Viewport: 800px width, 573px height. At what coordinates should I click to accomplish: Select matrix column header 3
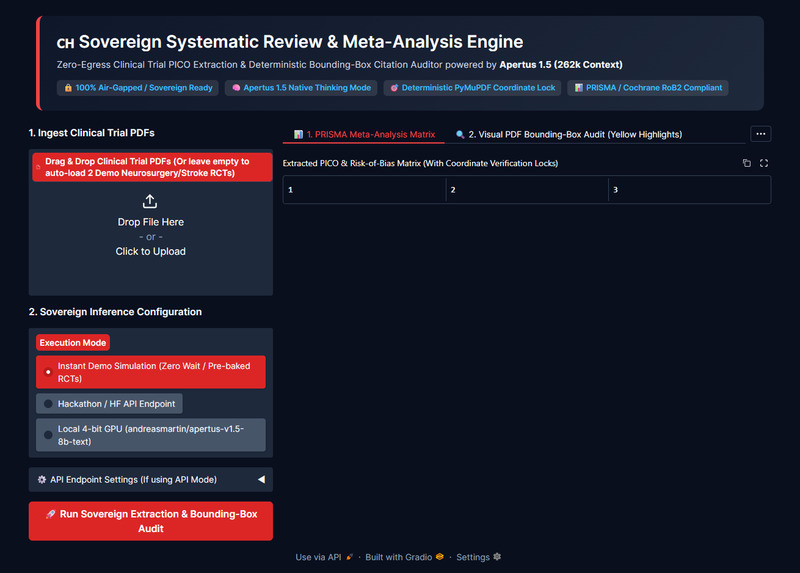(689, 190)
